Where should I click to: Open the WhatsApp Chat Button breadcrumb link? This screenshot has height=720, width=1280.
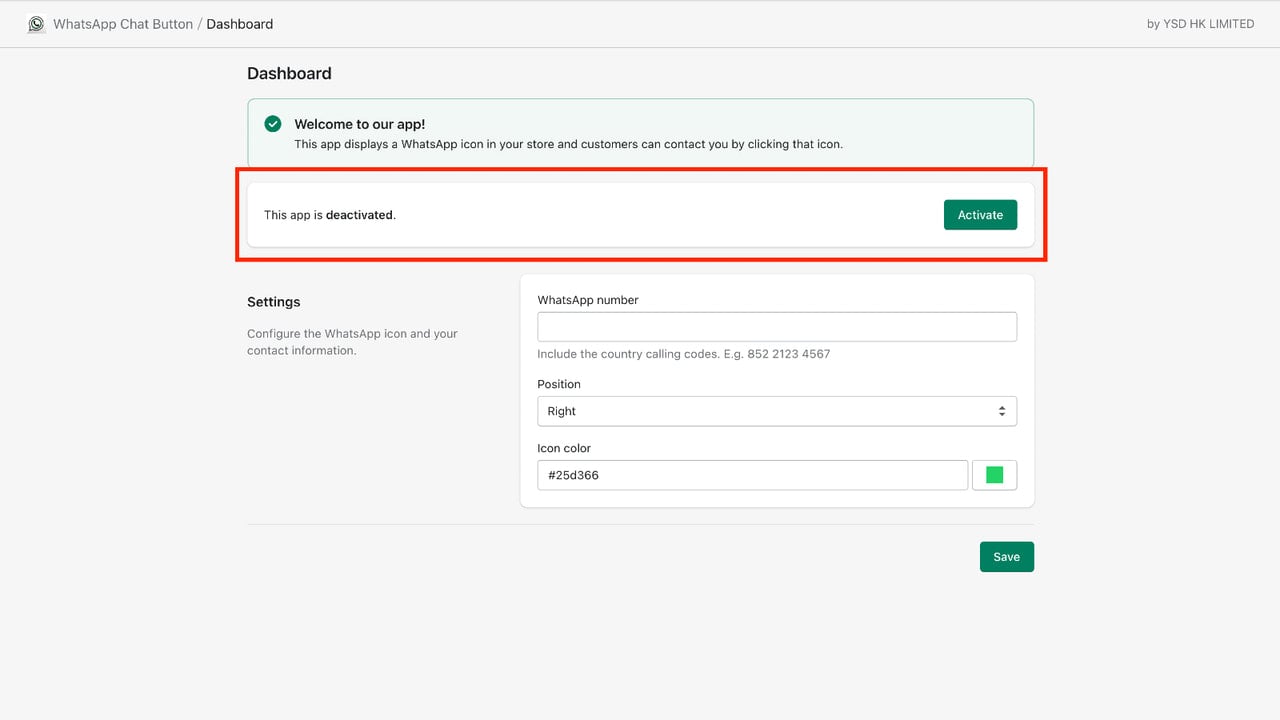tap(123, 24)
